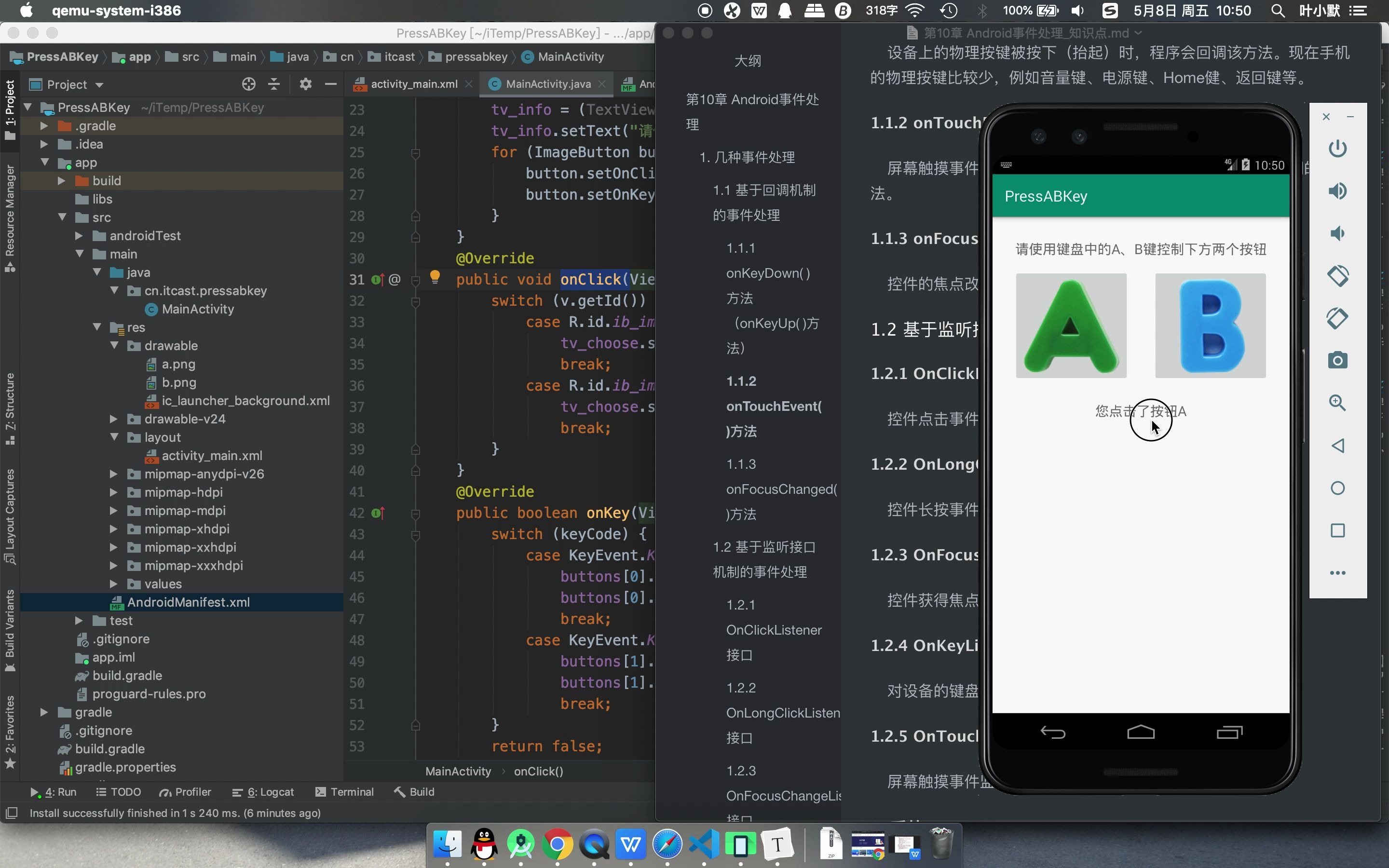Take emulator screenshot with camera icon
1389x868 pixels.
1337,361
